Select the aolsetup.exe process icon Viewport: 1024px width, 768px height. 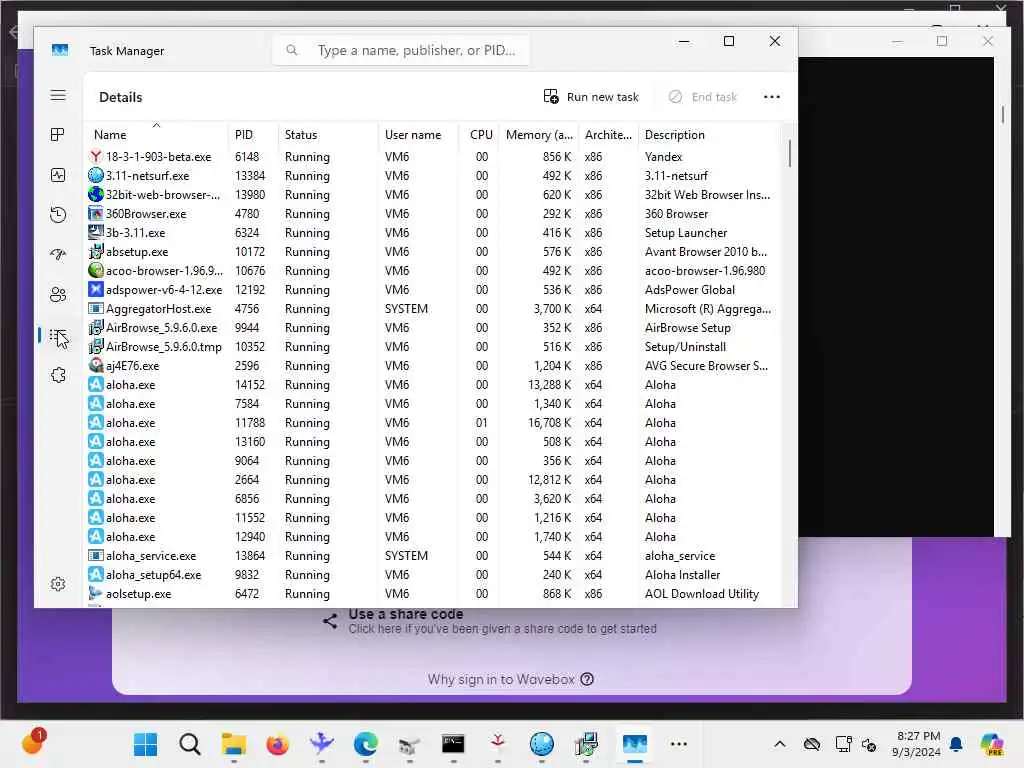tap(95, 594)
